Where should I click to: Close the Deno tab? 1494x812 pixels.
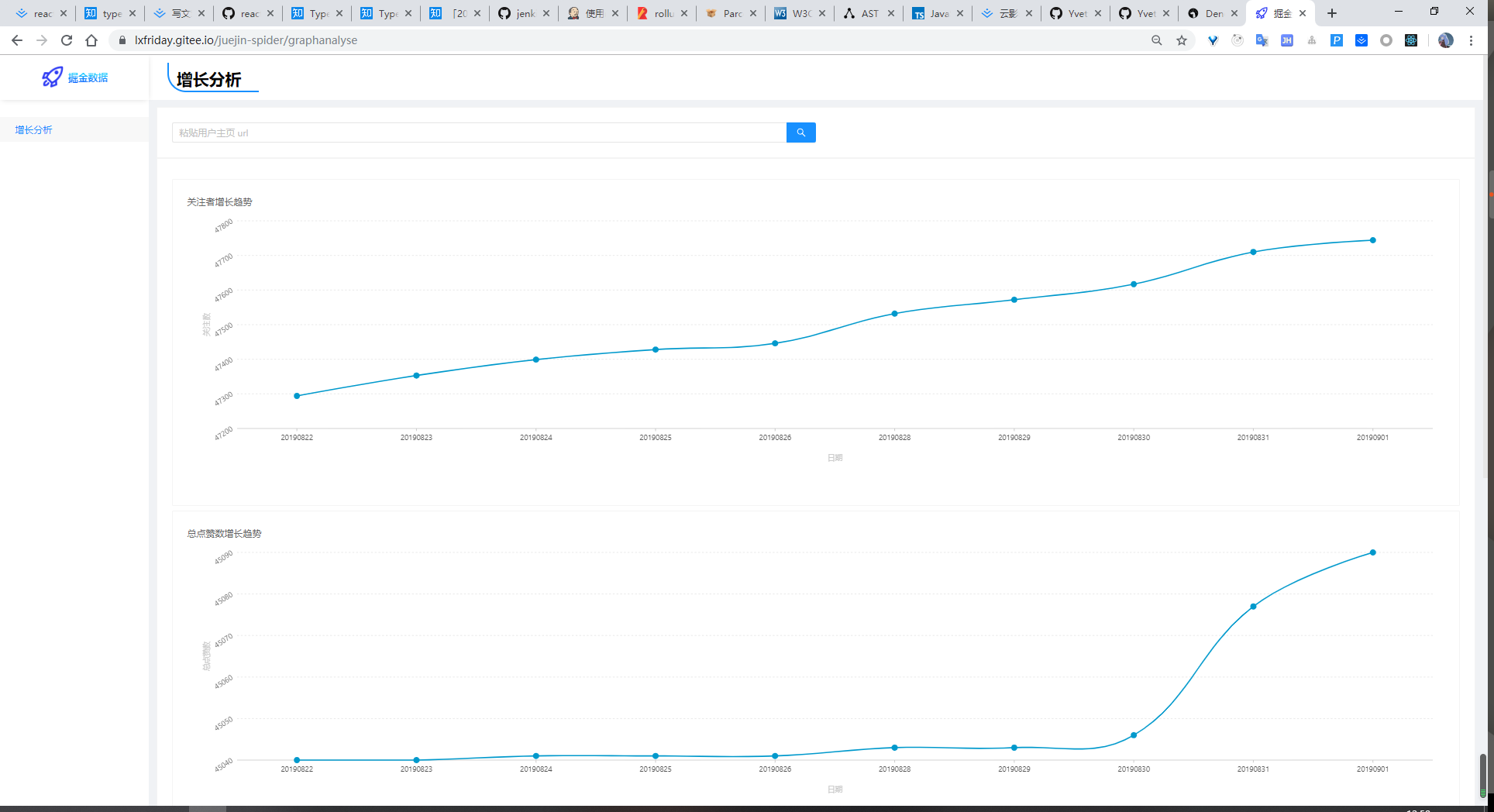click(1234, 13)
